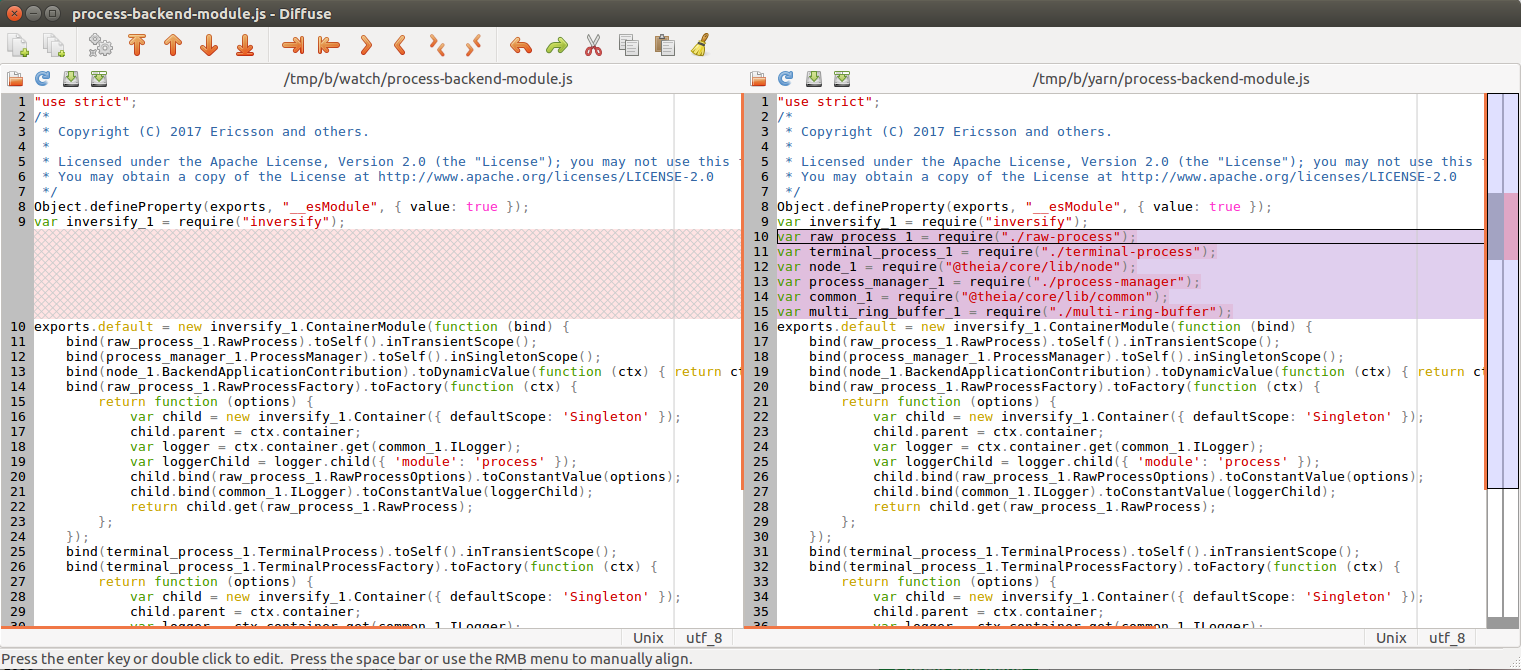Select the right-pane line requiring "./terminal-process"
This screenshot has height=670, width=1521.
pyautogui.click(x=1130, y=252)
